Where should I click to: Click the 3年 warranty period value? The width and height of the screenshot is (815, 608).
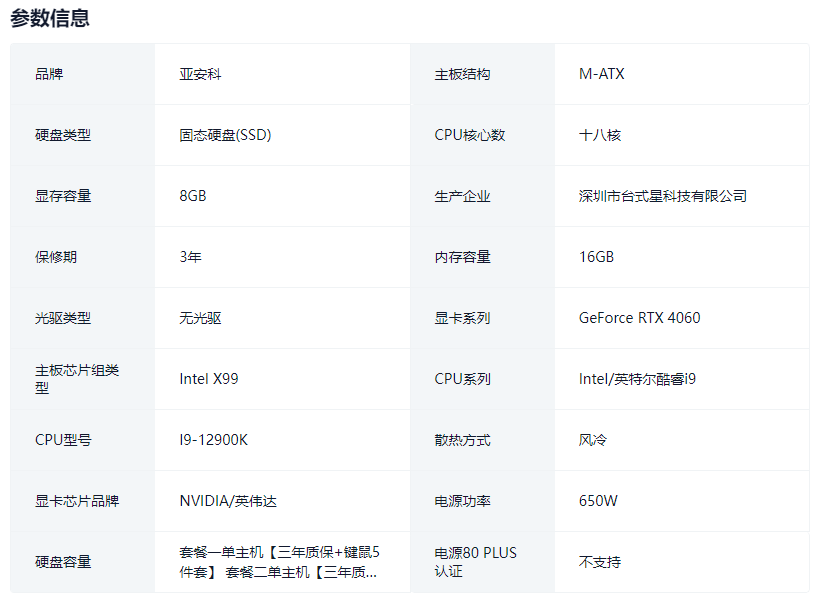[190, 257]
